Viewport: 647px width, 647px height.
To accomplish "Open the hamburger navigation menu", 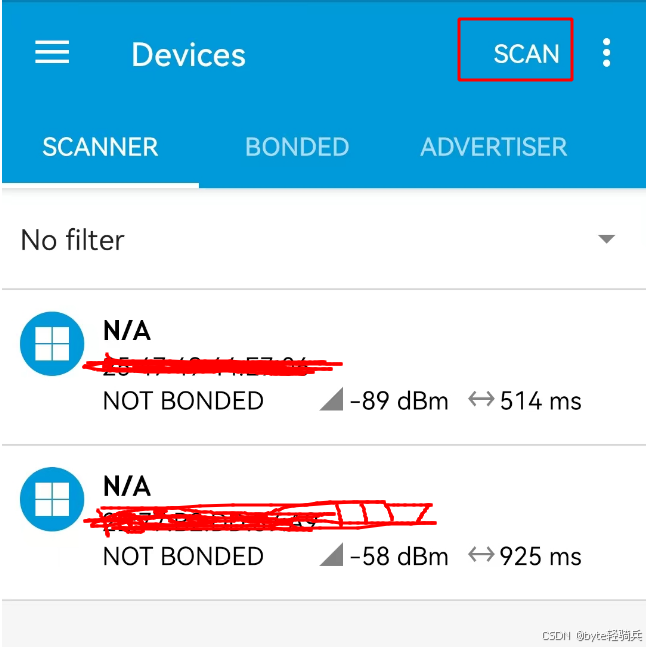I will click(52, 52).
